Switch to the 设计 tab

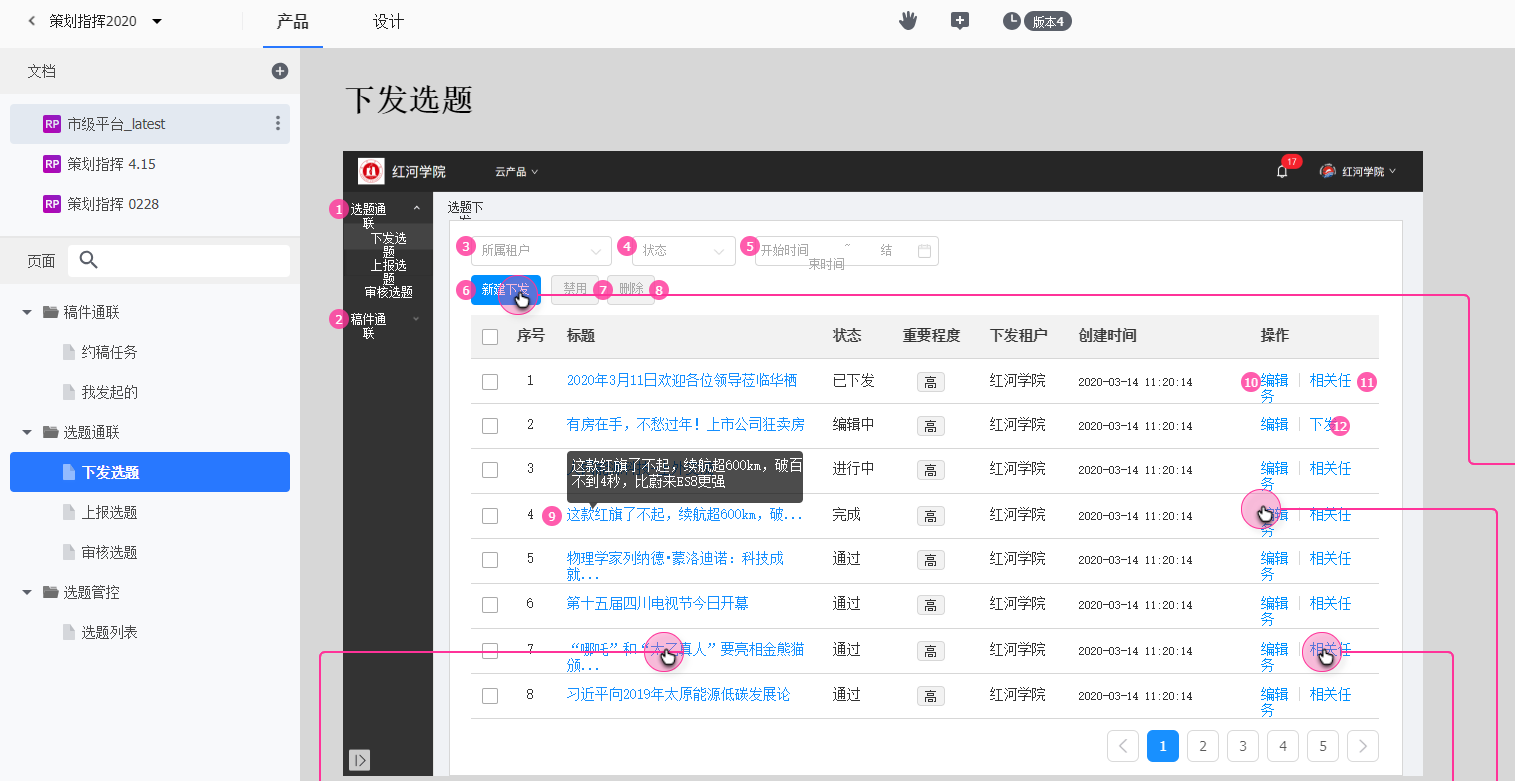388,22
